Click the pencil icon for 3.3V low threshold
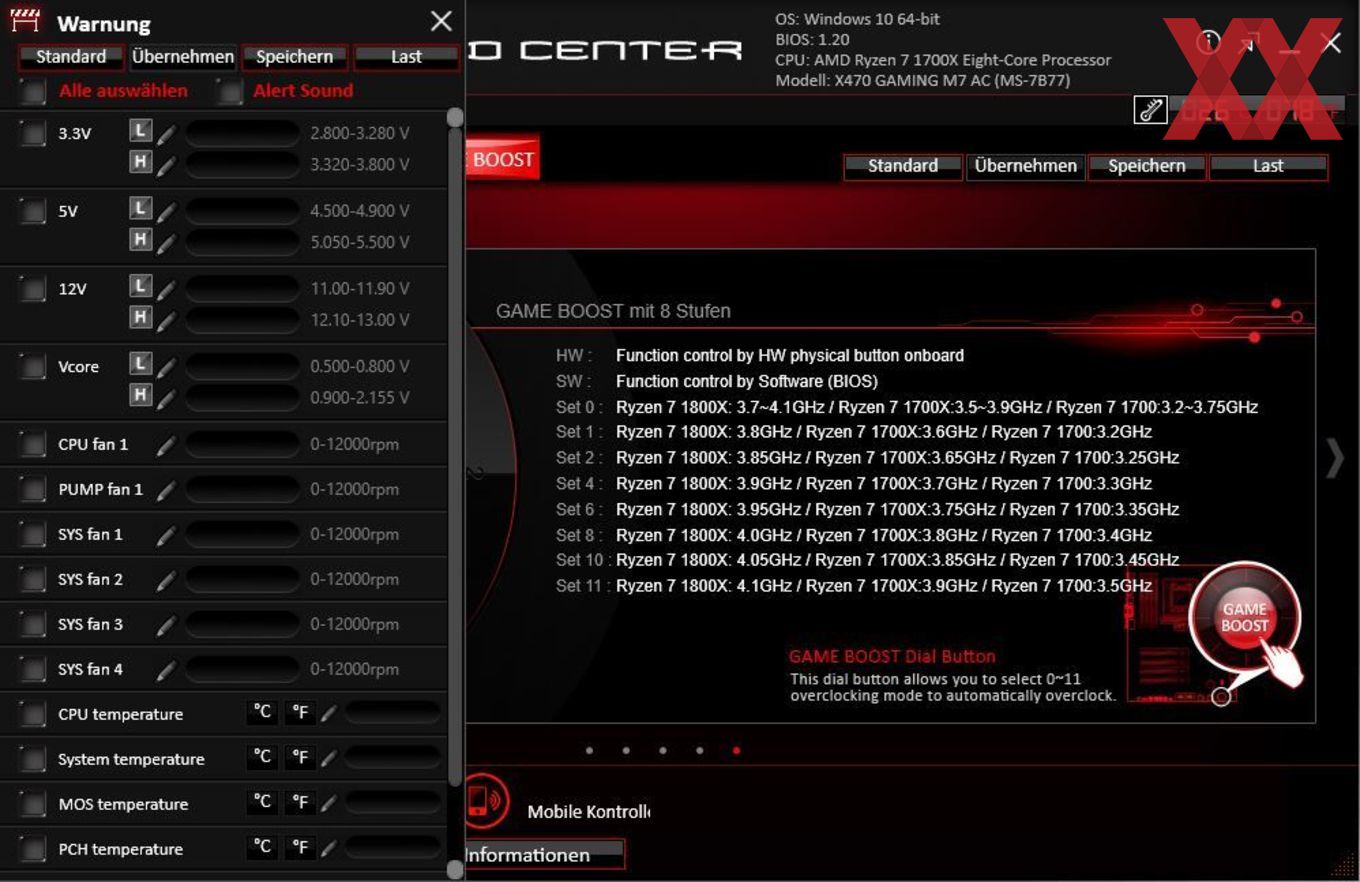Image resolution: width=1360 pixels, height=882 pixels. [167, 133]
